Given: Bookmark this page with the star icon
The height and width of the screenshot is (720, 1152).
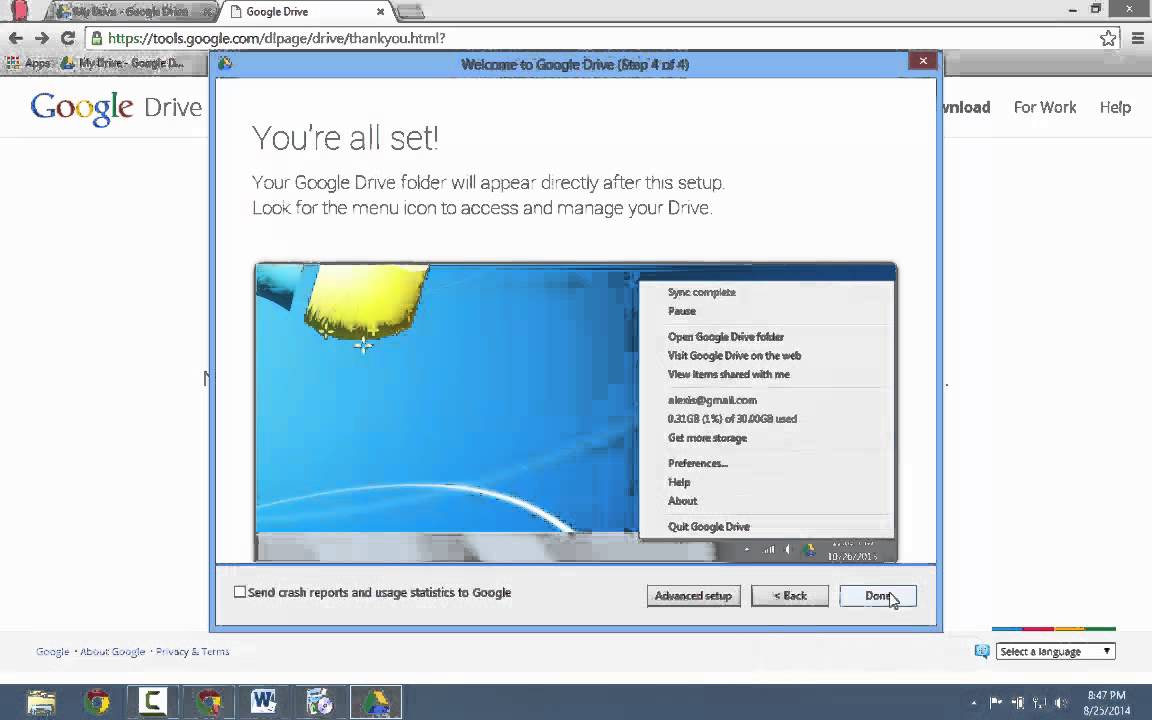Looking at the screenshot, I should coord(1108,38).
